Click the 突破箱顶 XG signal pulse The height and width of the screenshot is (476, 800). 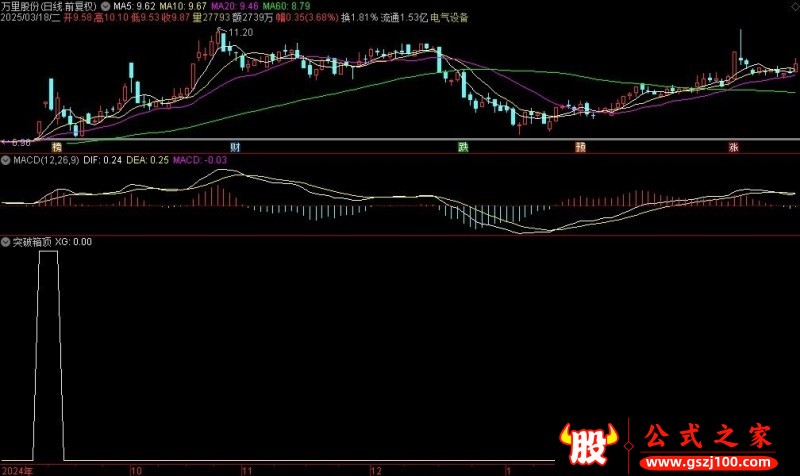[x=48, y=356]
